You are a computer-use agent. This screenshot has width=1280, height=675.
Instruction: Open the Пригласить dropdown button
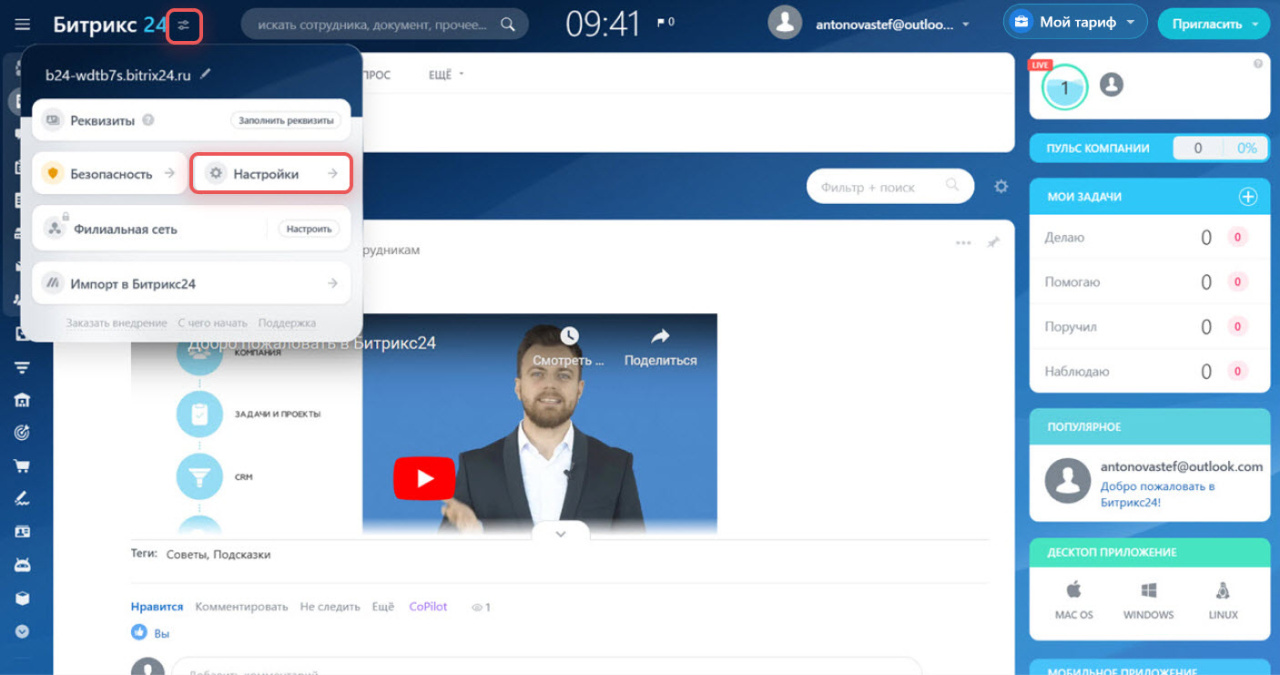pos(1214,24)
